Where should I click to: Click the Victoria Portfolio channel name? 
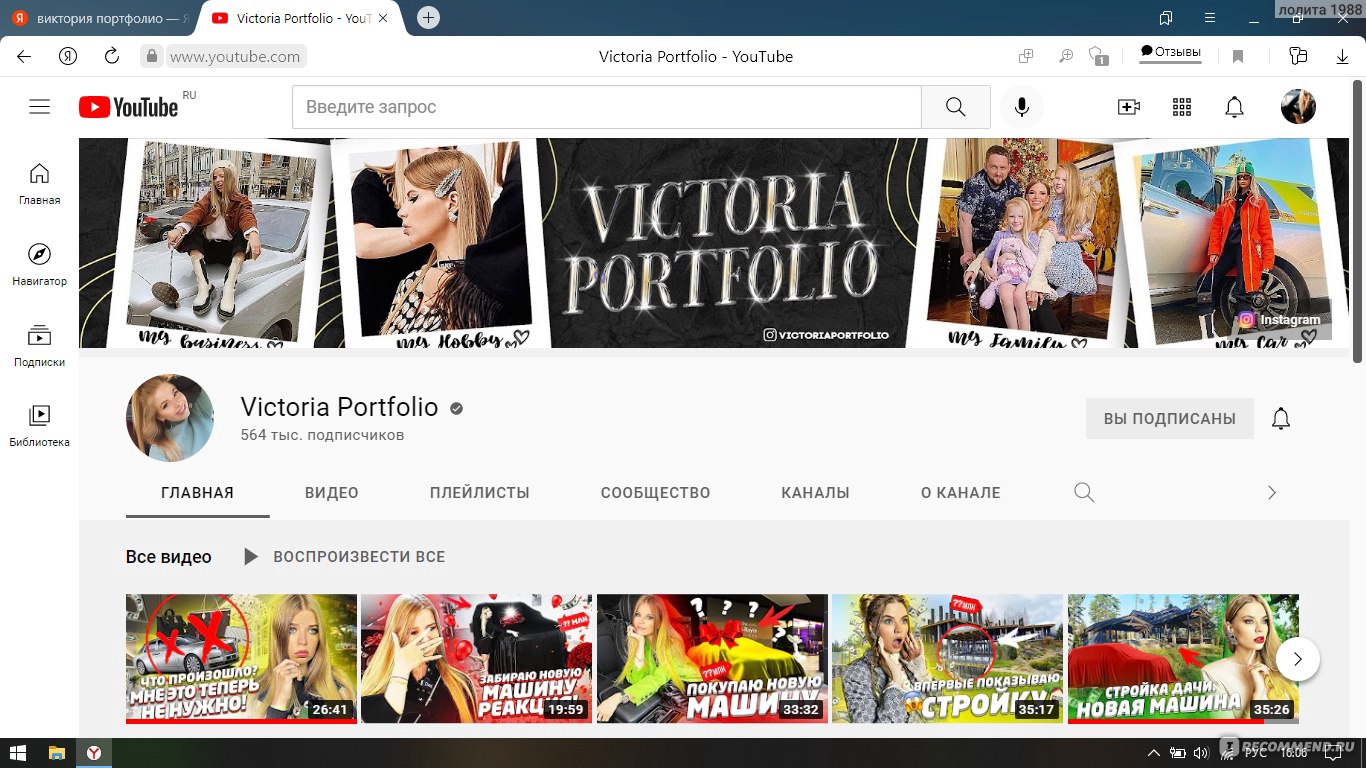[x=339, y=407]
